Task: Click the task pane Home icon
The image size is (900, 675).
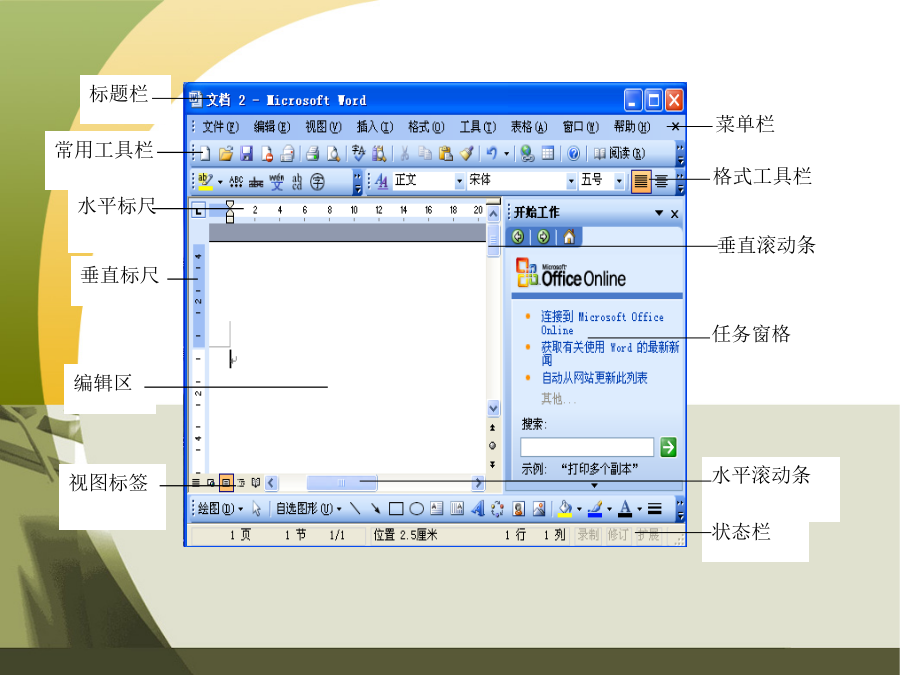Action: [569, 236]
